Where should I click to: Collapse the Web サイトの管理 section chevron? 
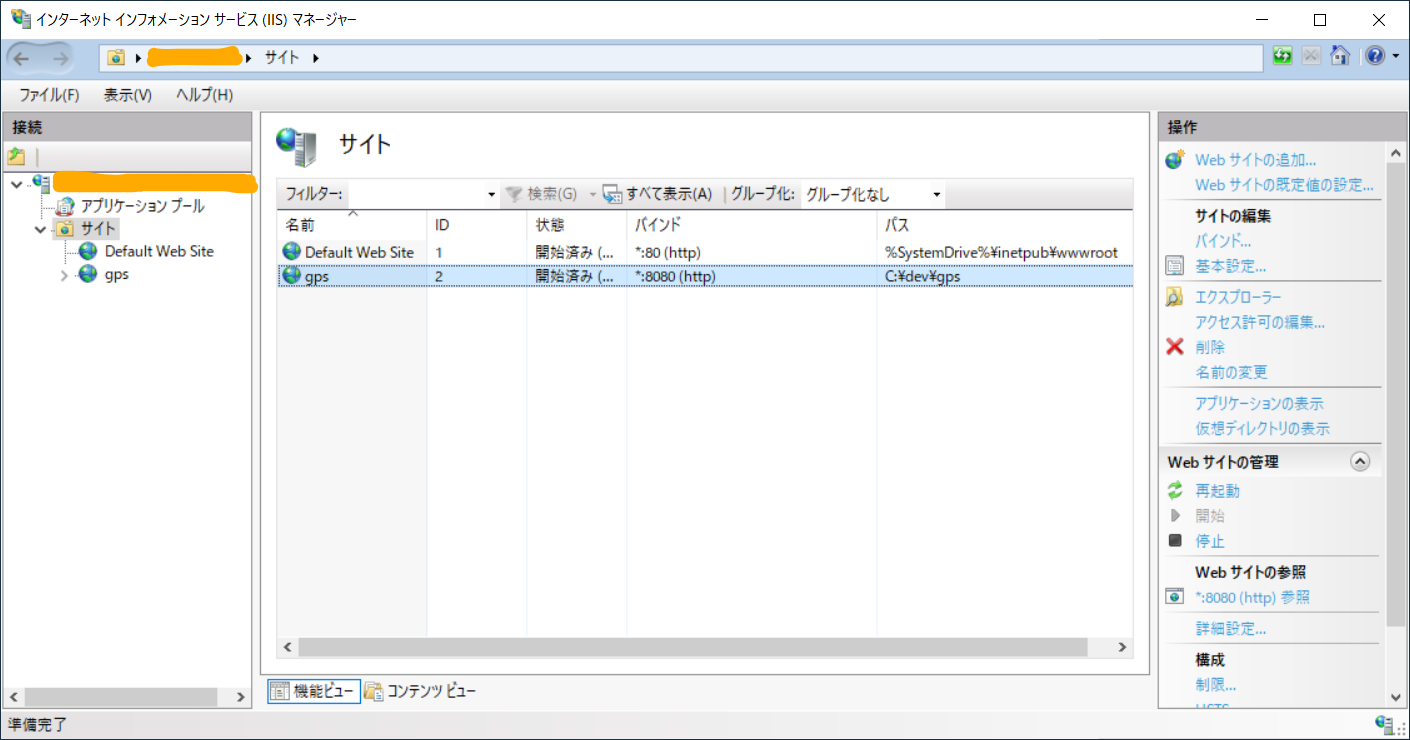point(1359,462)
